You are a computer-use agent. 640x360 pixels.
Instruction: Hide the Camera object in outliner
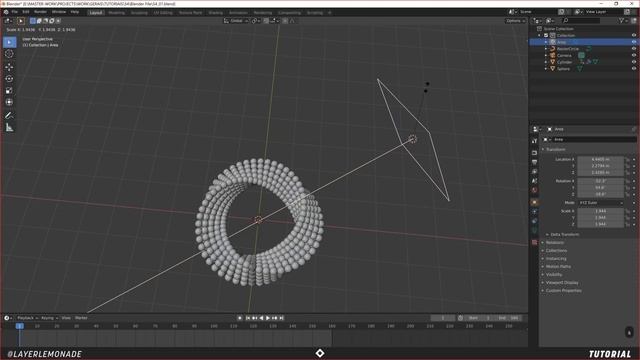pos(634,55)
